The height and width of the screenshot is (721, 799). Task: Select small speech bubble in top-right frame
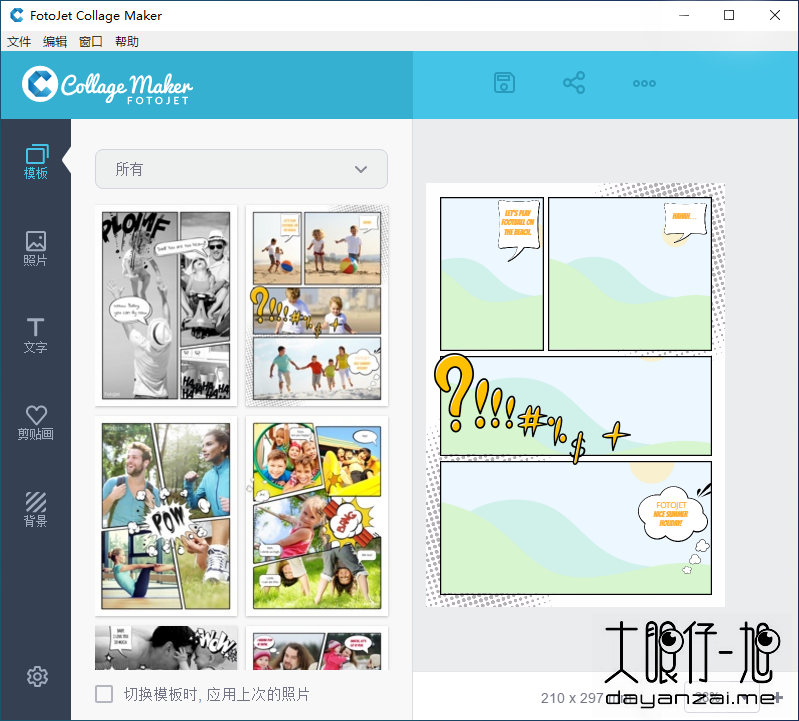point(685,221)
